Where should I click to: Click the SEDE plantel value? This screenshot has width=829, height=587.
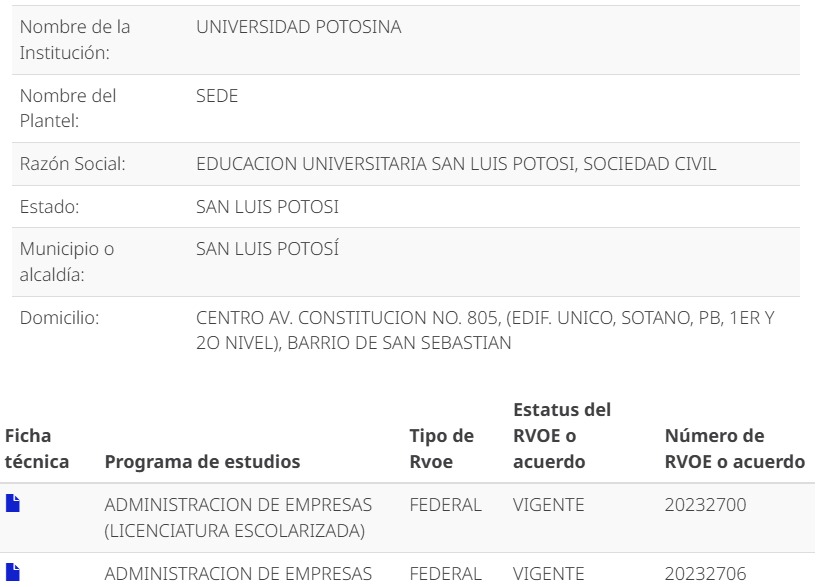(217, 96)
